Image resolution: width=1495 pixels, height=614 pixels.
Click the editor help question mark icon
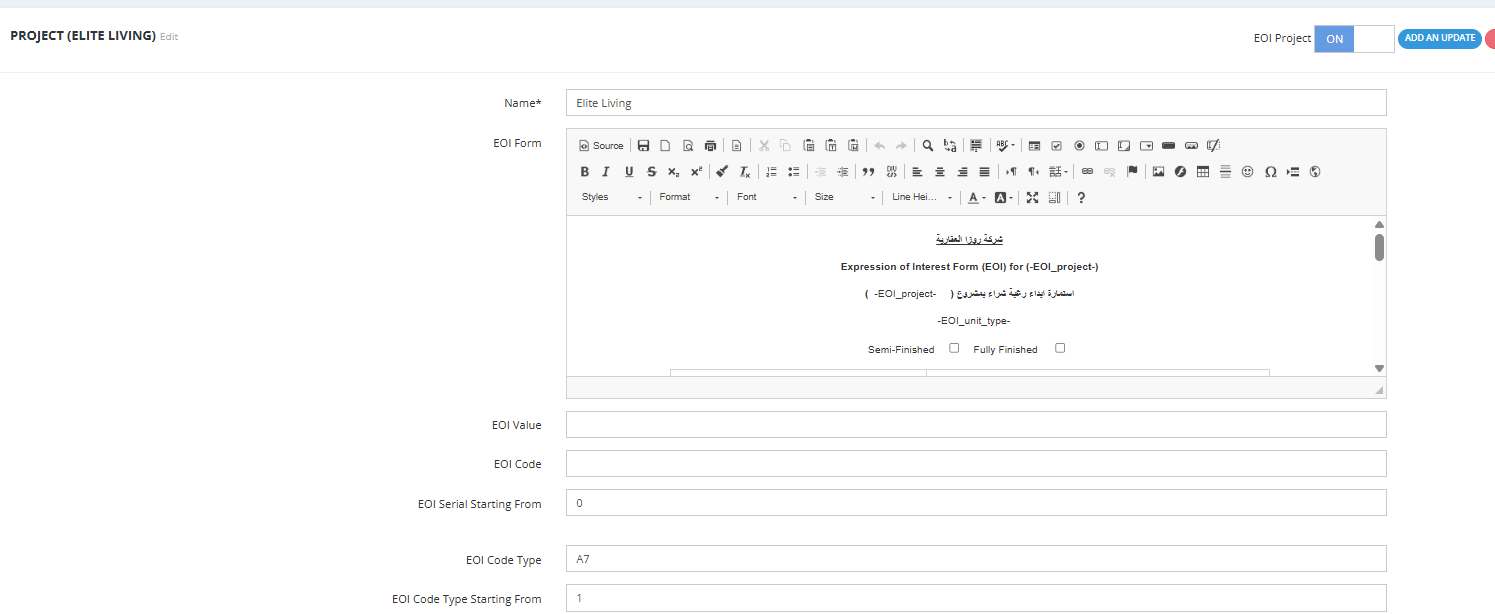point(1081,198)
